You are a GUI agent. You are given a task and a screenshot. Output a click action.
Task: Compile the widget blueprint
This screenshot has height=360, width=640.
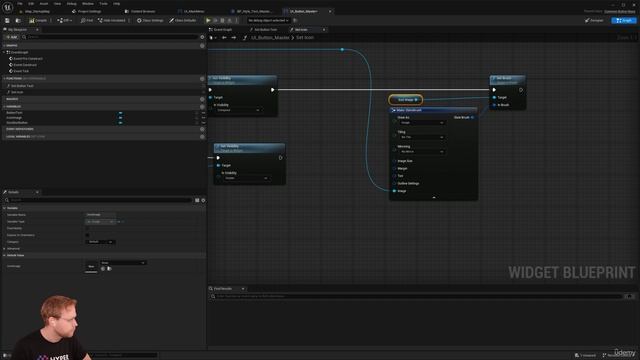(38, 20)
